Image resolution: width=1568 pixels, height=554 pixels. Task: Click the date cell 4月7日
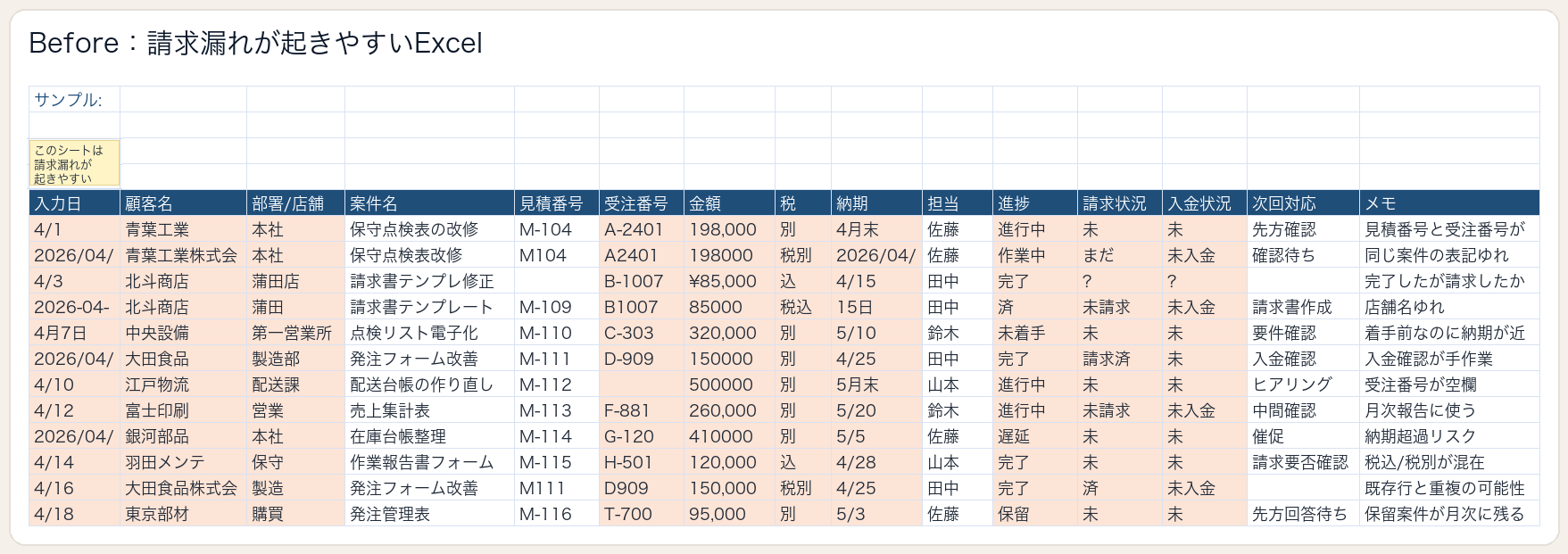point(74,333)
